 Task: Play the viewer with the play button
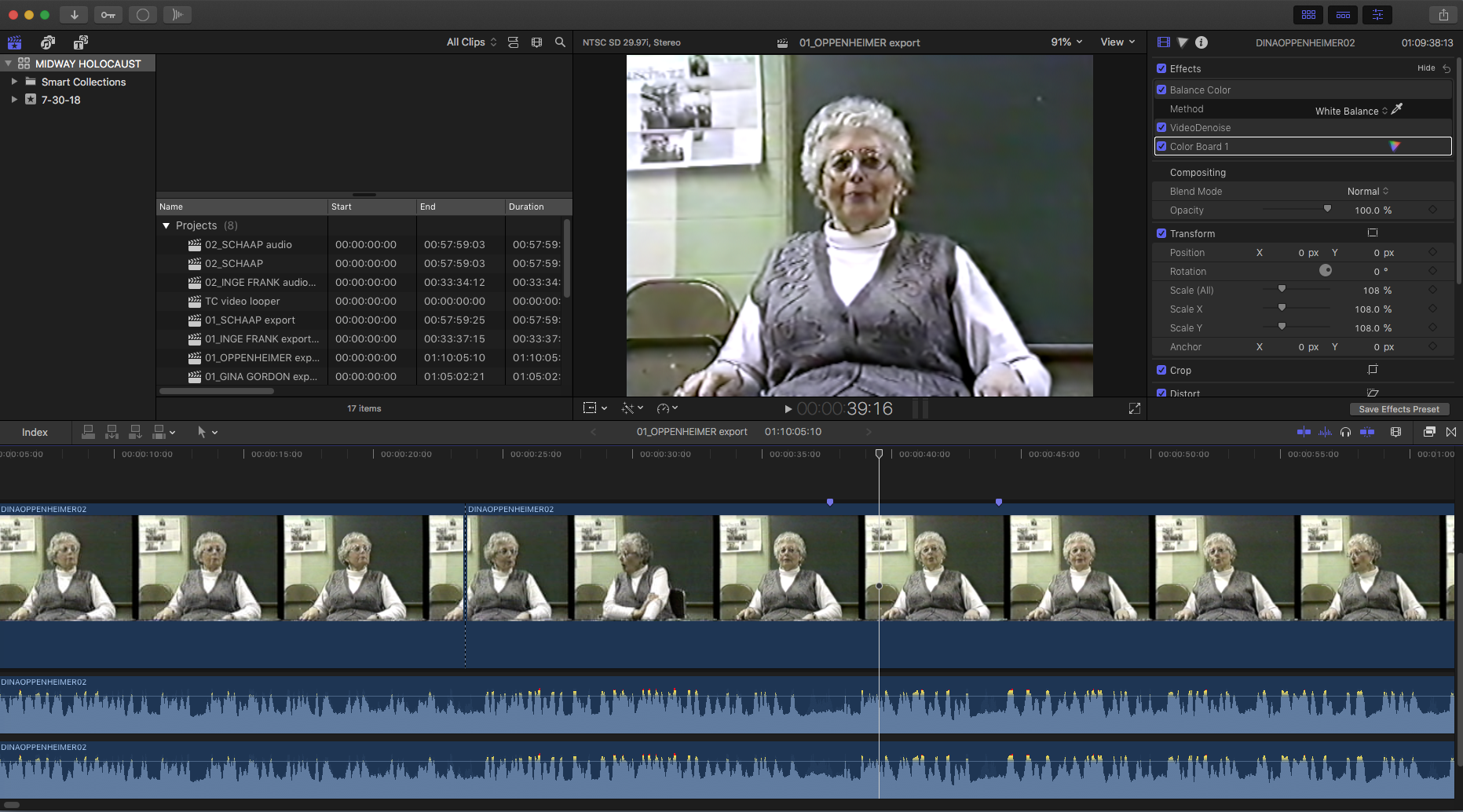pyautogui.click(x=788, y=409)
